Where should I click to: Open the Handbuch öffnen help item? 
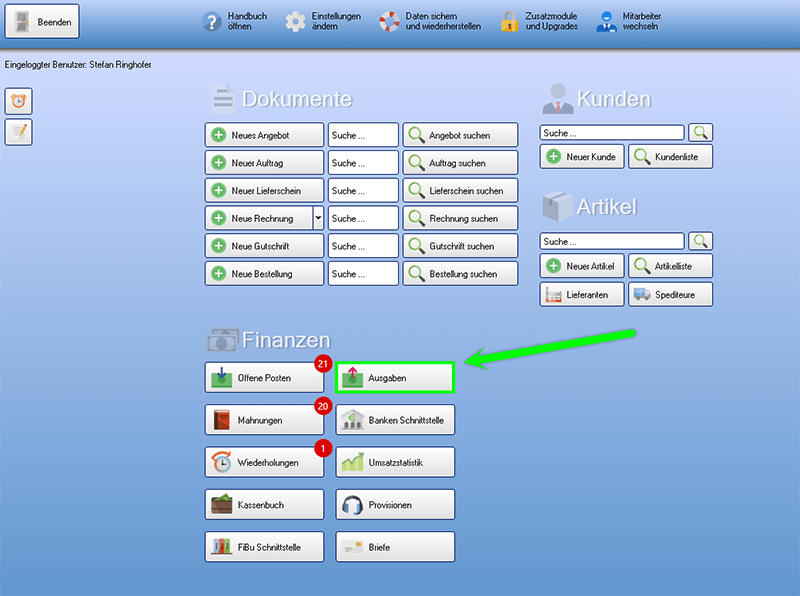click(x=235, y=21)
